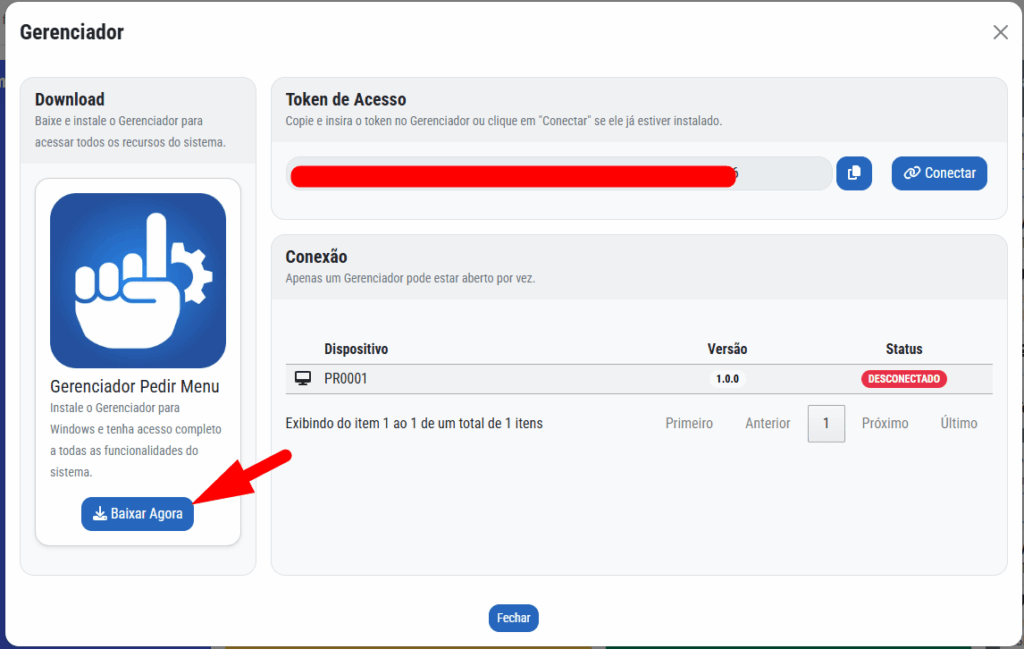The height and width of the screenshot is (649, 1024).
Task: Go to the Anterior page
Action: tap(767, 423)
